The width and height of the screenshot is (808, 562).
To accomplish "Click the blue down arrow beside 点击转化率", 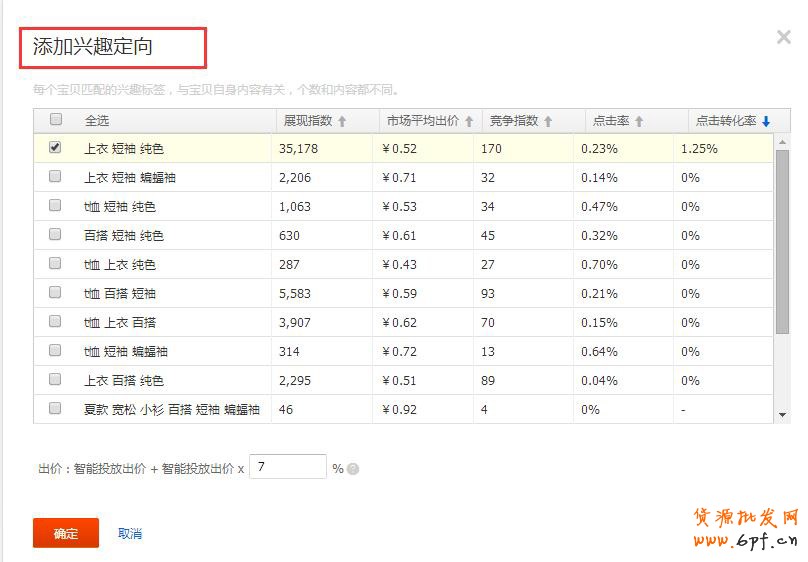I will tap(766, 121).
